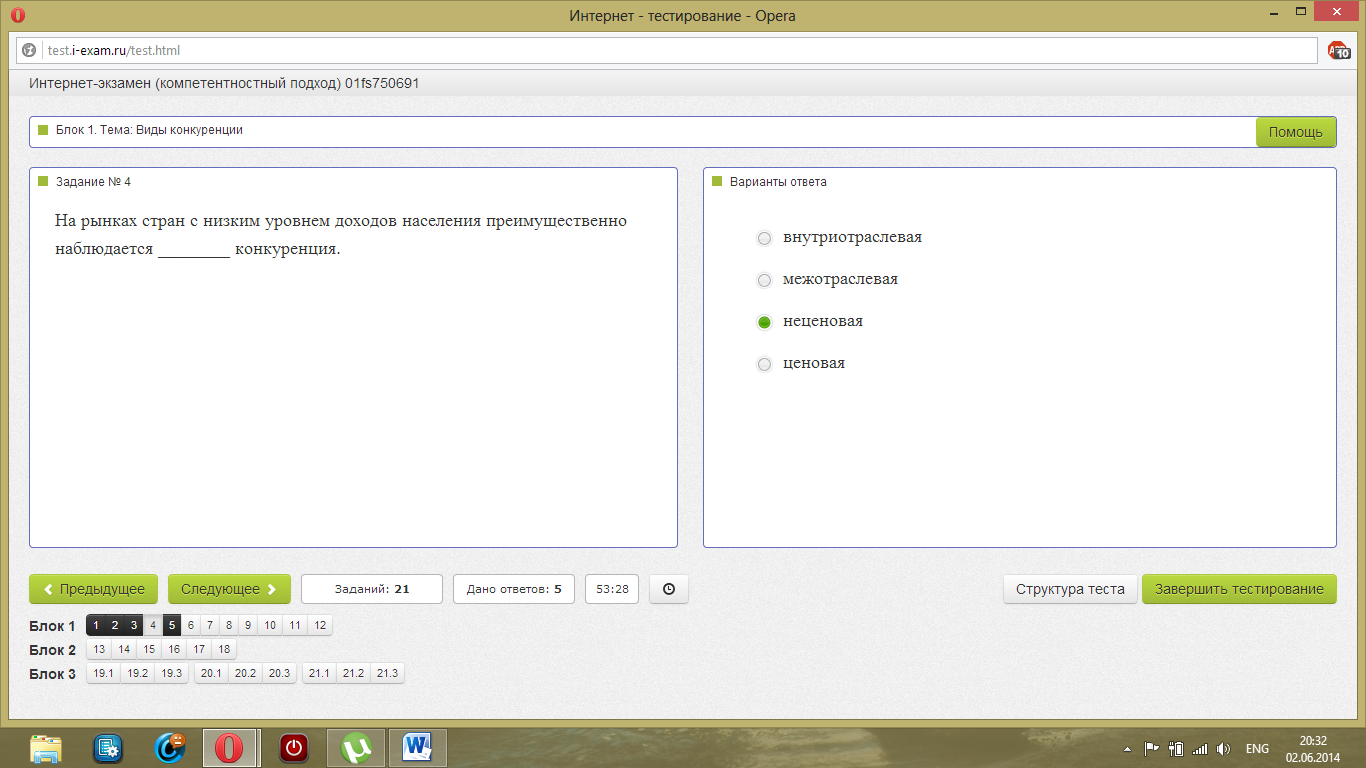This screenshot has width=1366, height=768.
Task: Go to previous question with Предыдущее
Action: [94, 589]
